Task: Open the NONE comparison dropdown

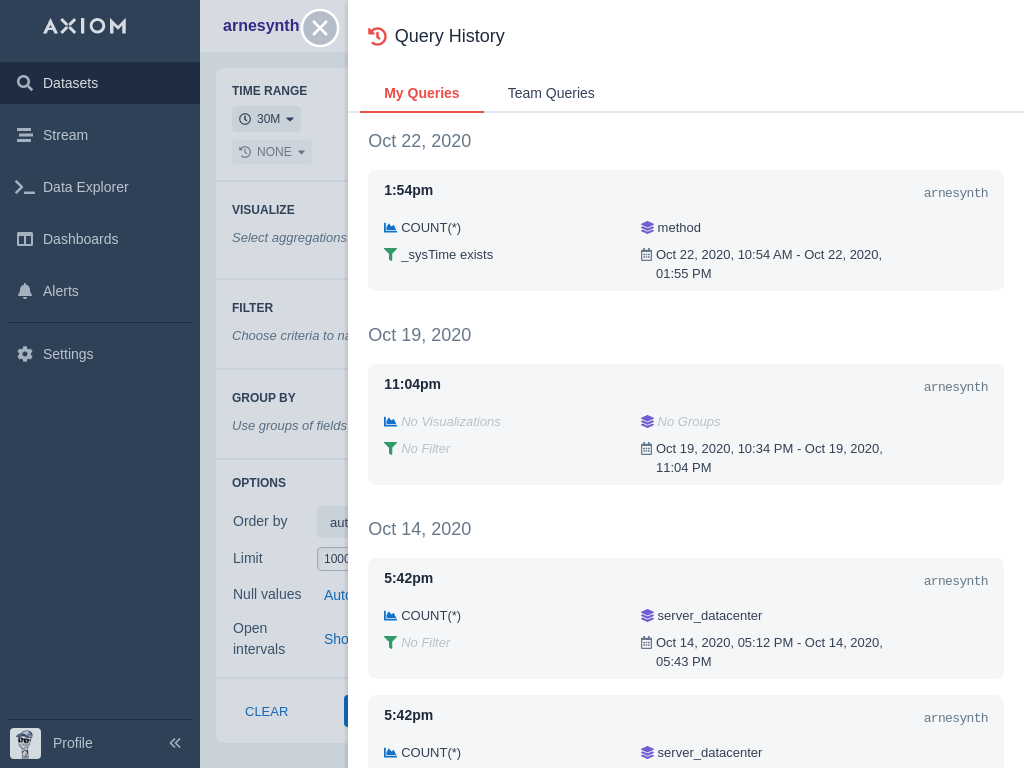Action: click(x=272, y=152)
